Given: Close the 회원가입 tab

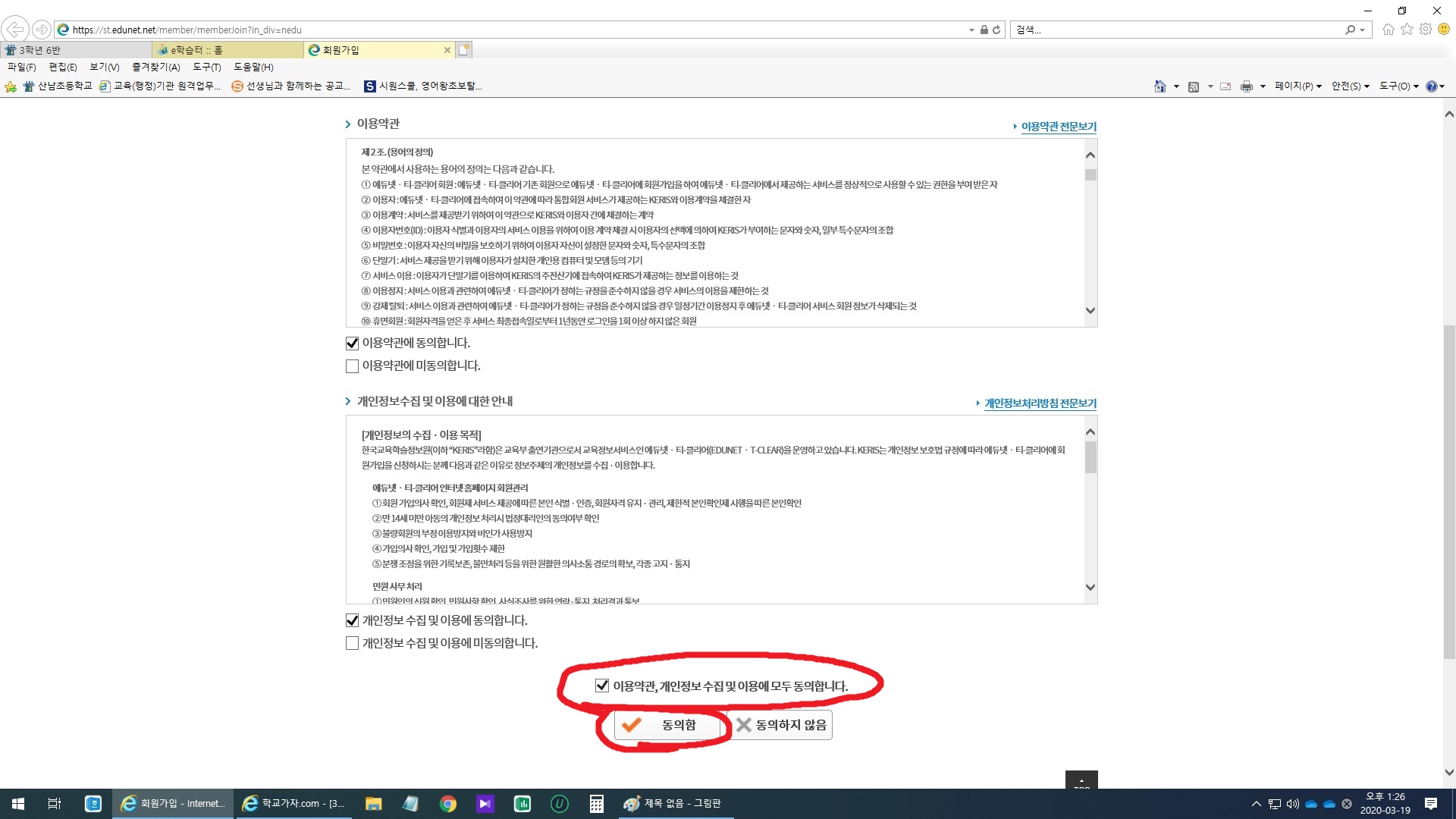Looking at the screenshot, I should coord(447,50).
